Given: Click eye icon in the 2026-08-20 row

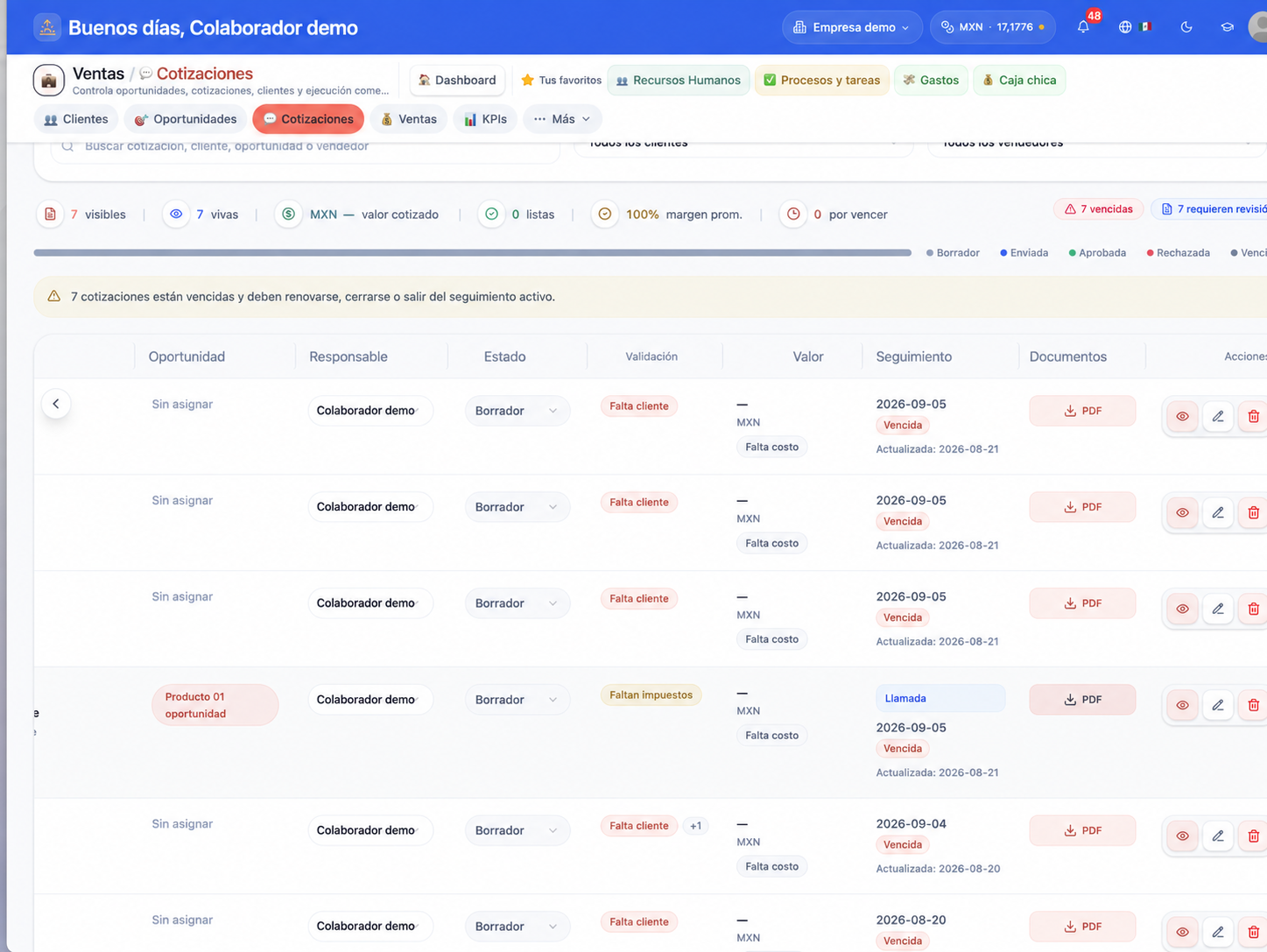Looking at the screenshot, I should coord(1182,933).
